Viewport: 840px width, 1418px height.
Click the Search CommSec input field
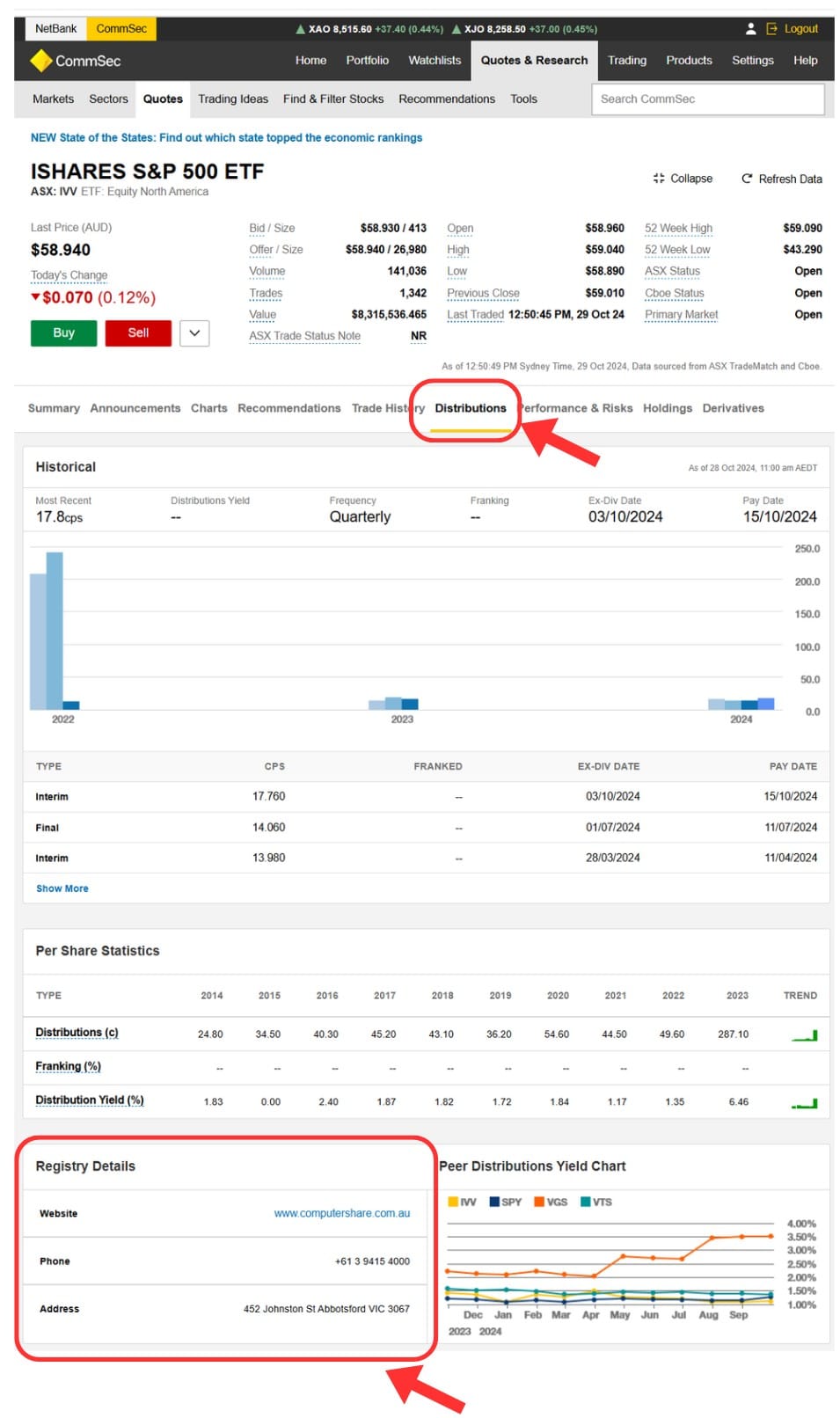pos(708,99)
